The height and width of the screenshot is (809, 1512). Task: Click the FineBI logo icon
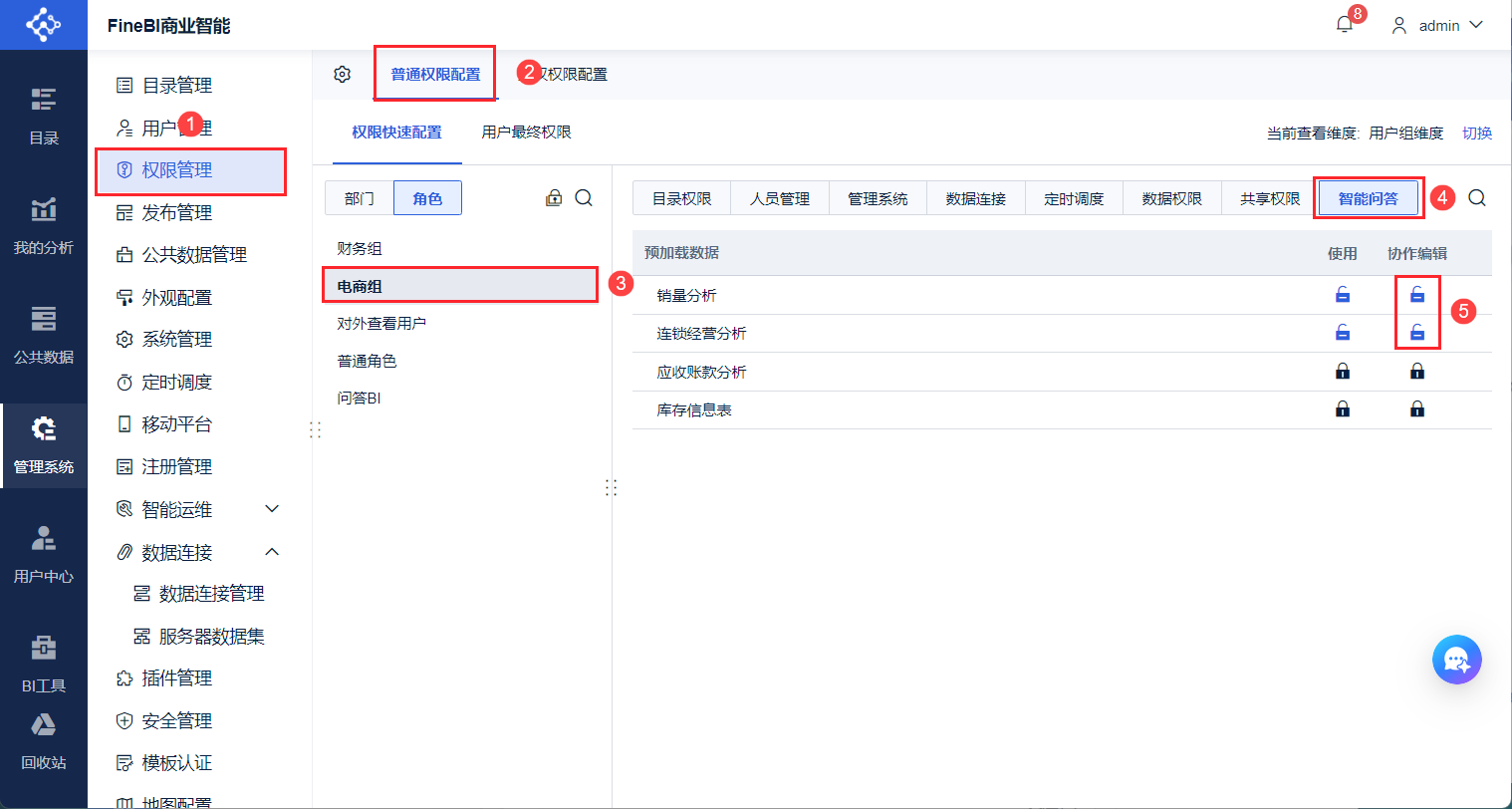43,25
